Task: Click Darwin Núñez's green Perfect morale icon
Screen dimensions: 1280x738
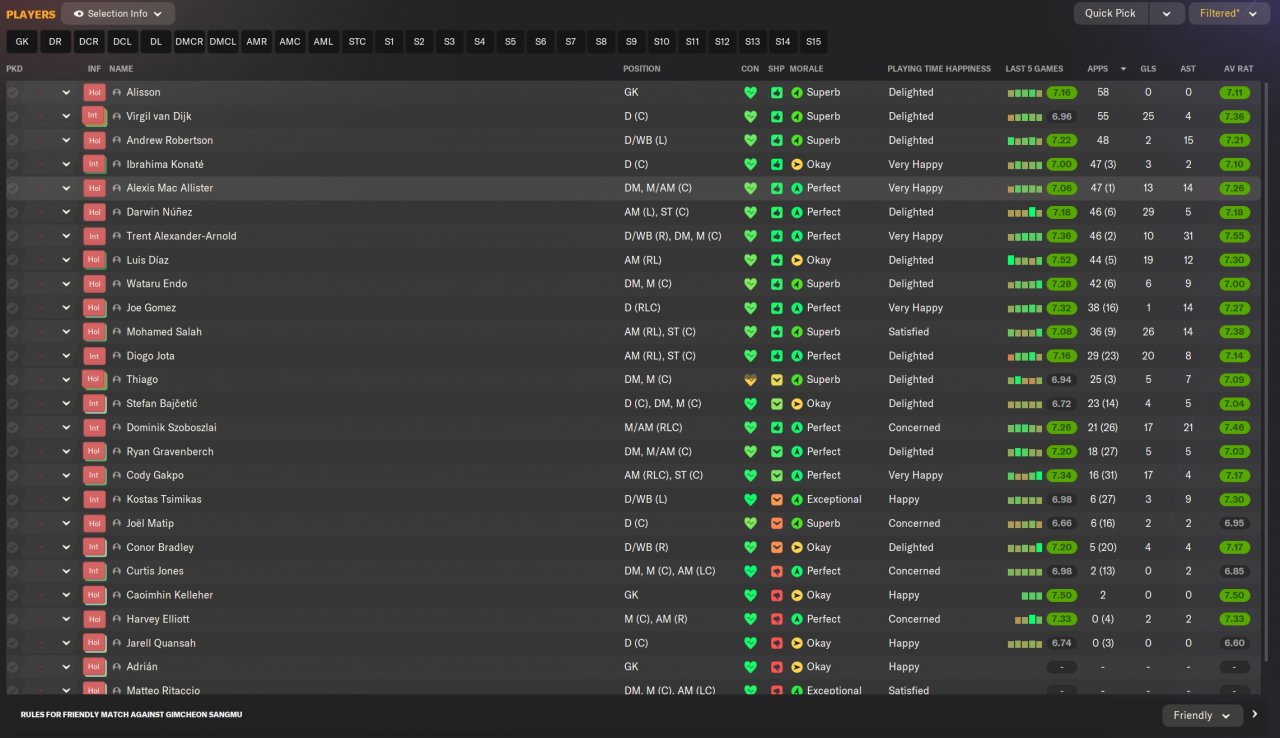Action: pos(797,212)
